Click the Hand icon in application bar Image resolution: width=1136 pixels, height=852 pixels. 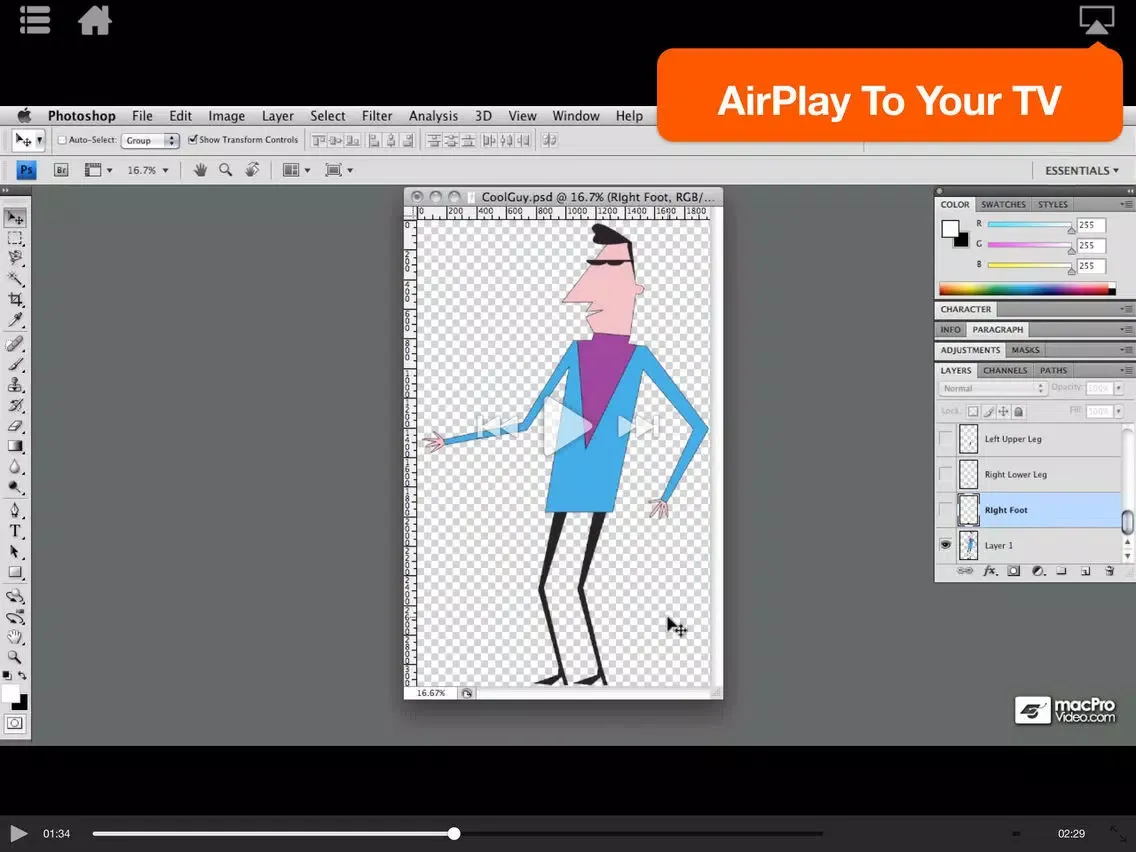point(200,170)
